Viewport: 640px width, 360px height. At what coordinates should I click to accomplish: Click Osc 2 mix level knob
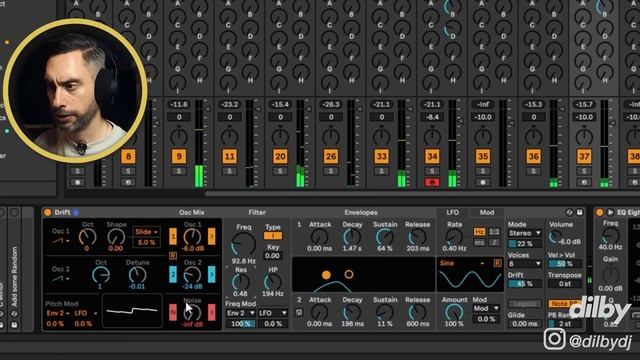[192, 274]
